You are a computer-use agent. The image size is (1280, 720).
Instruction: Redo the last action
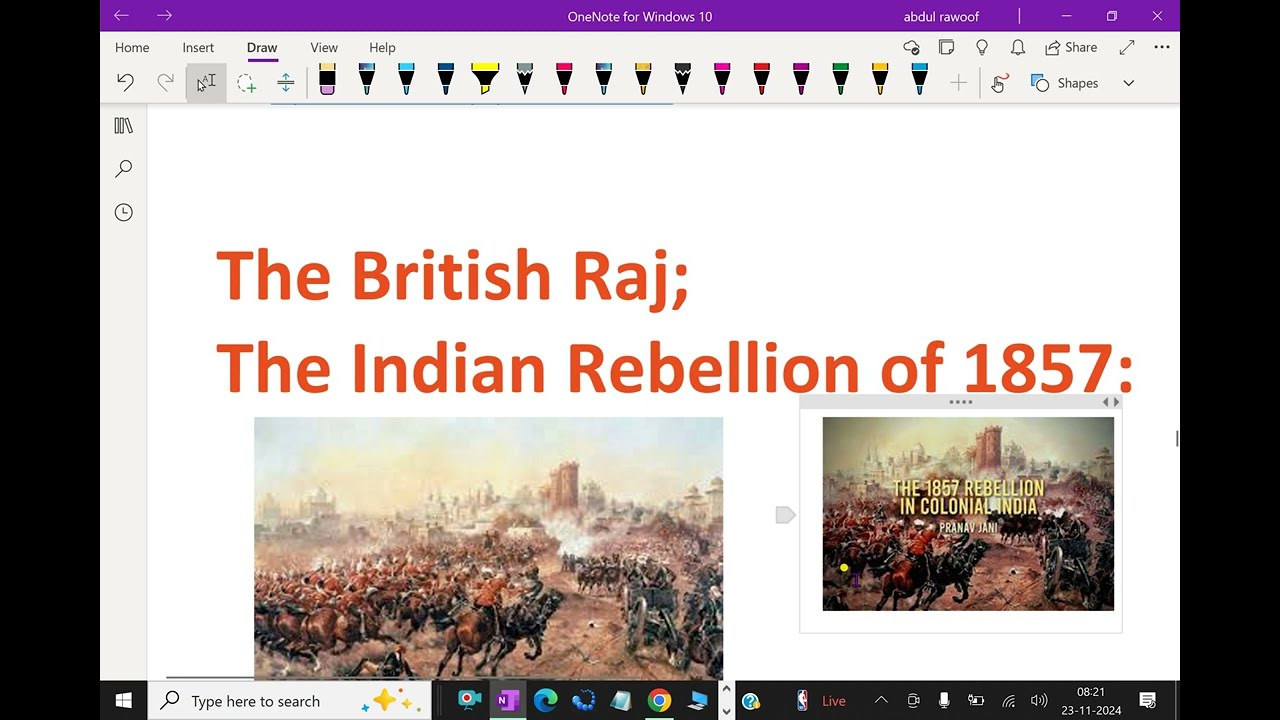(x=165, y=83)
